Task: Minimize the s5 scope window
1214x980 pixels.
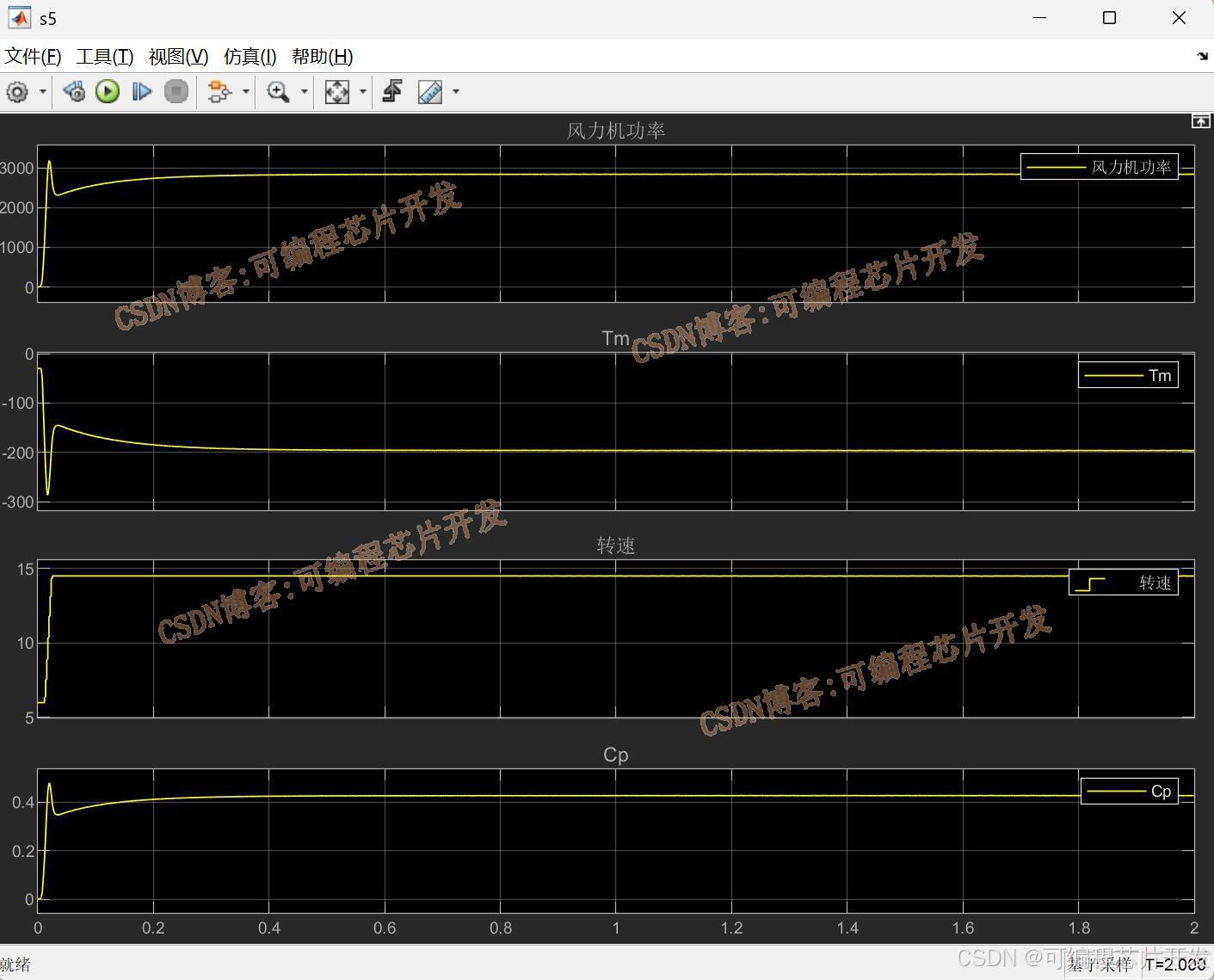Action: tap(1039, 18)
